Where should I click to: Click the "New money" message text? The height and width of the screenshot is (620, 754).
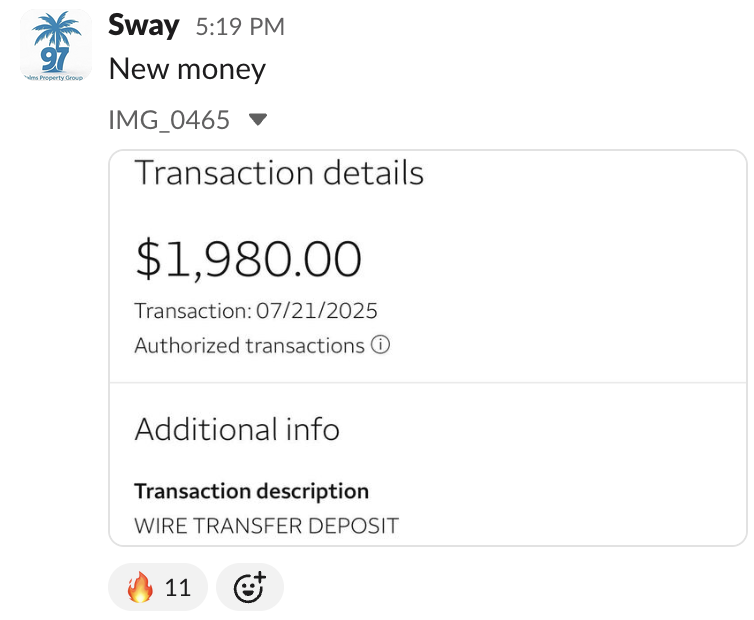[x=187, y=69]
